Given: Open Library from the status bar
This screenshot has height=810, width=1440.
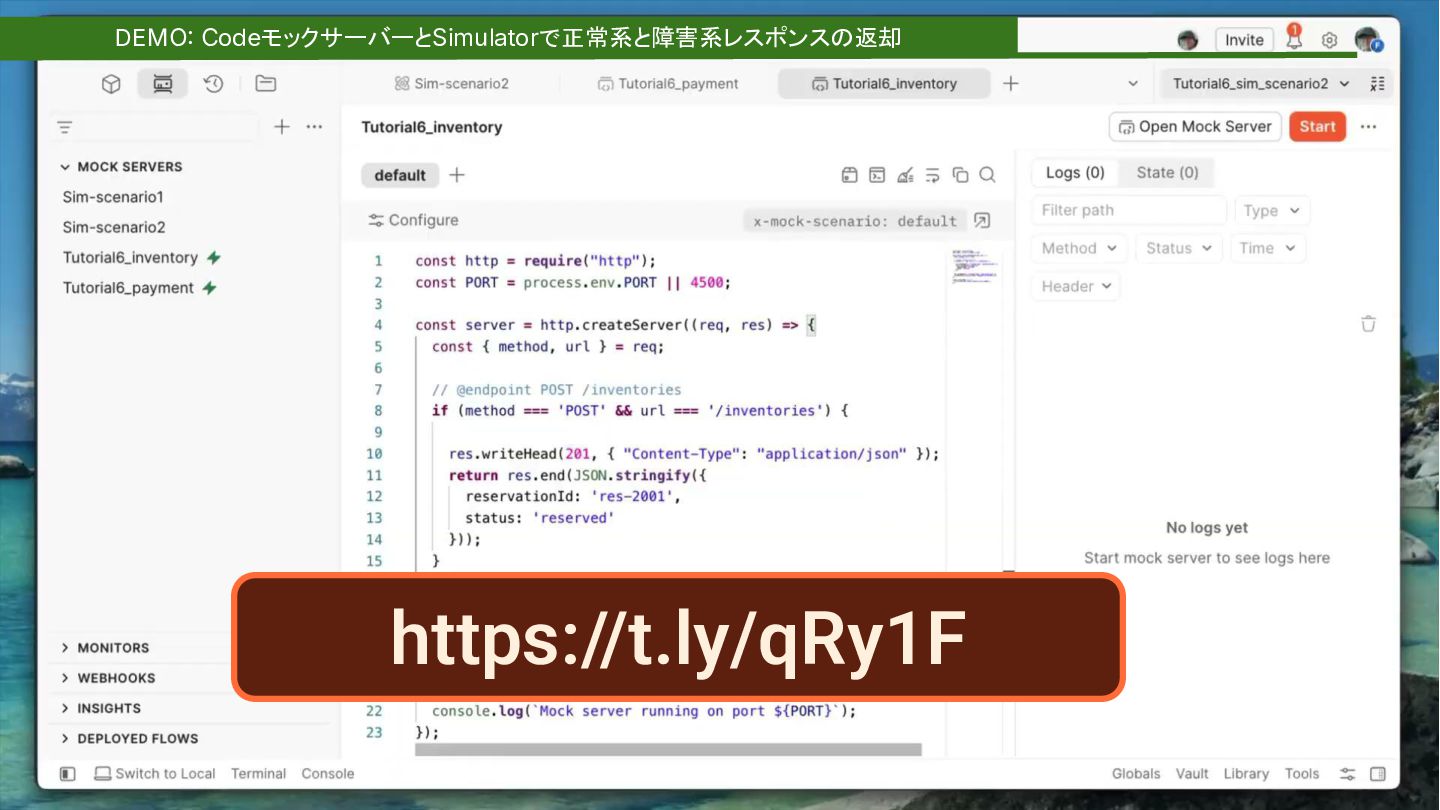Looking at the screenshot, I should 1246,774.
